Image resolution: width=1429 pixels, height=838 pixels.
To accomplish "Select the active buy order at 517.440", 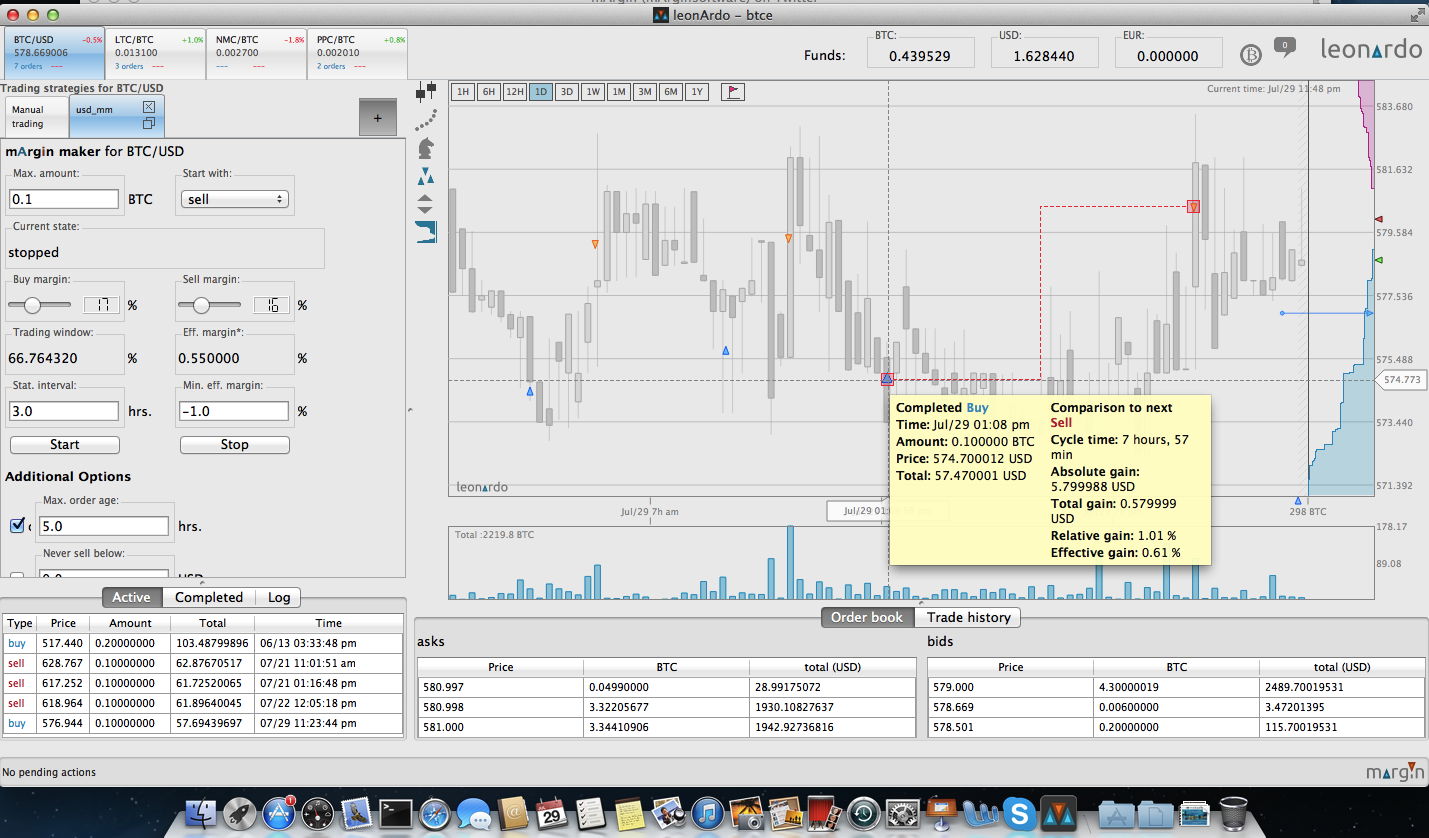I will pyautogui.click(x=203, y=643).
